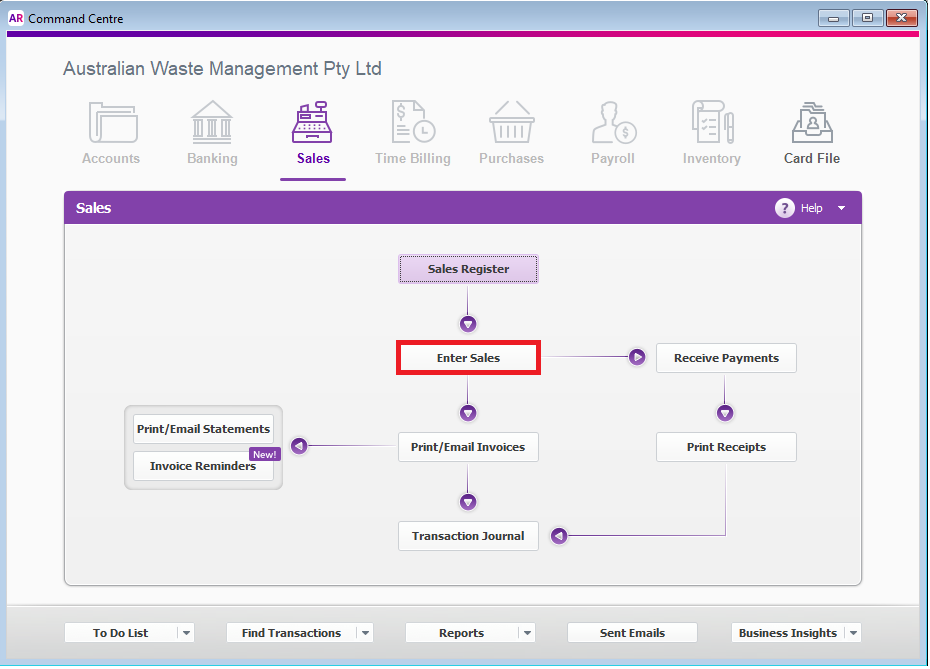
Task: Click the Help question mark icon
Action: (784, 208)
